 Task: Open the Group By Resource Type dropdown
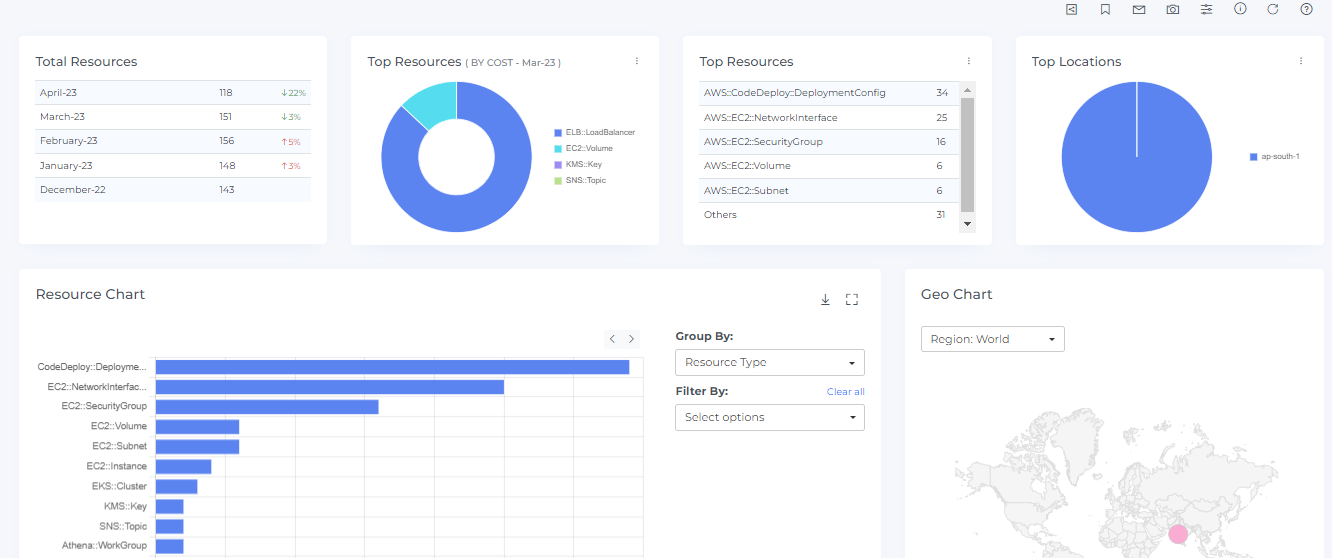[769, 362]
